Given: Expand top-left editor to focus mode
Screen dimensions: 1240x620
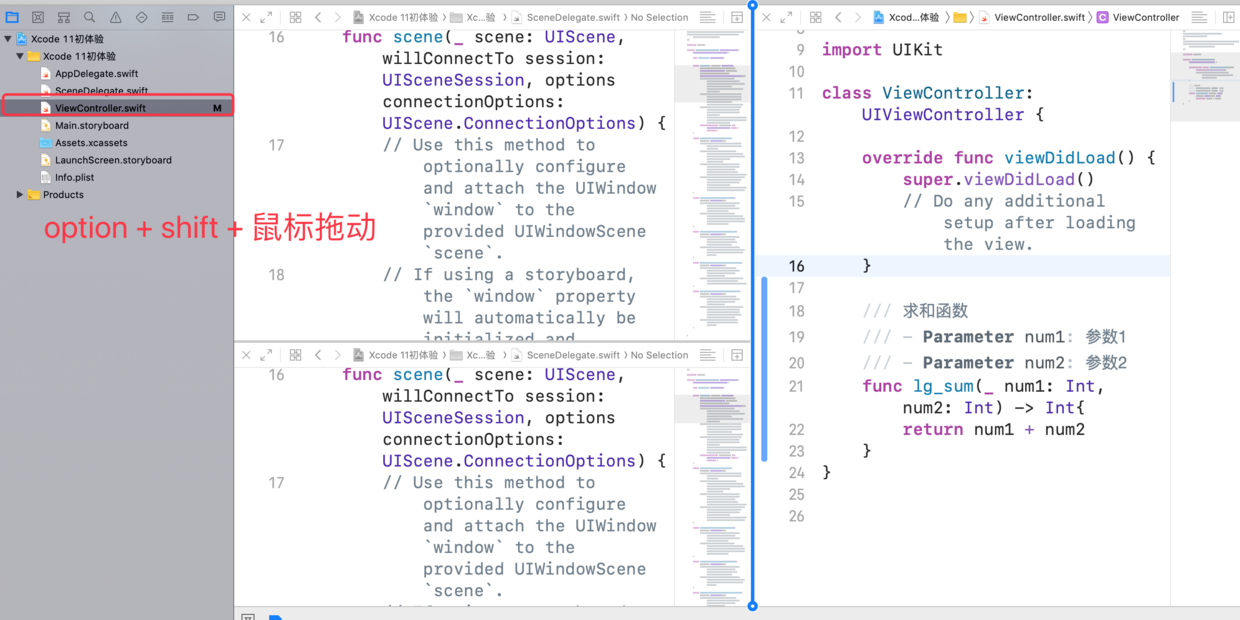Looking at the screenshot, I should [266, 17].
